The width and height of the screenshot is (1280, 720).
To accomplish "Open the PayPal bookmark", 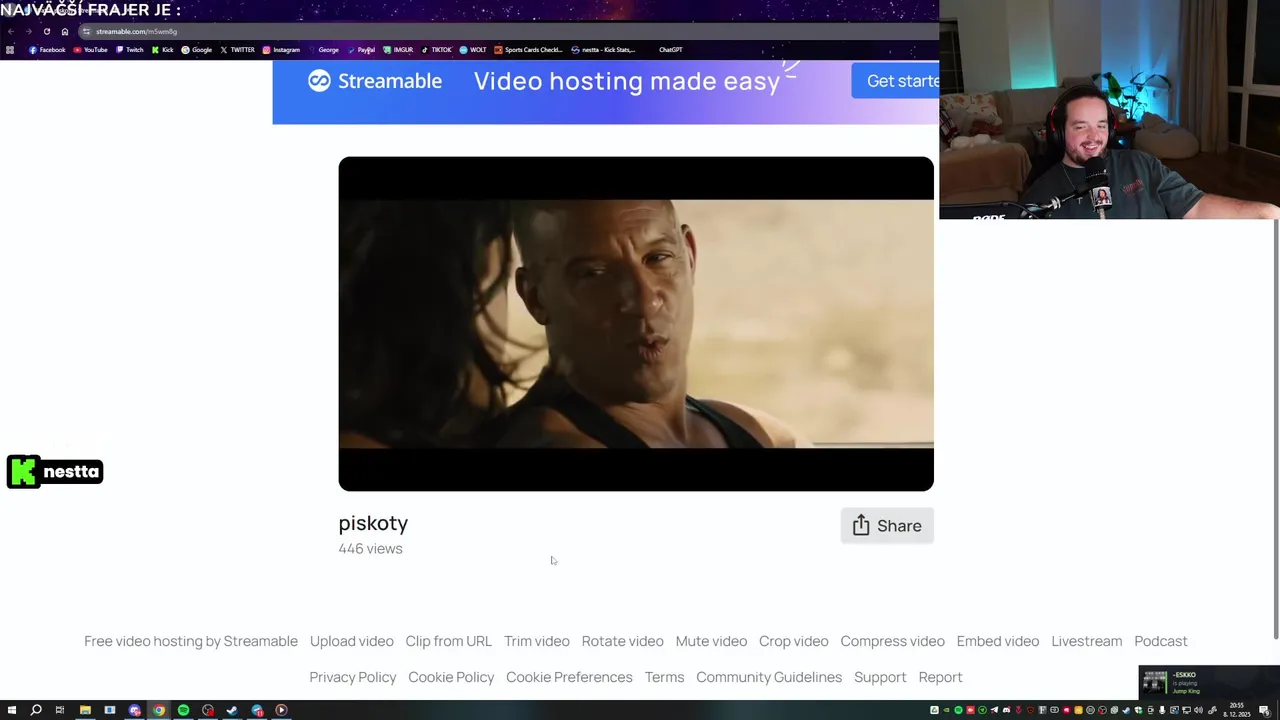I will pyautogui.click(x=361, y=50).
